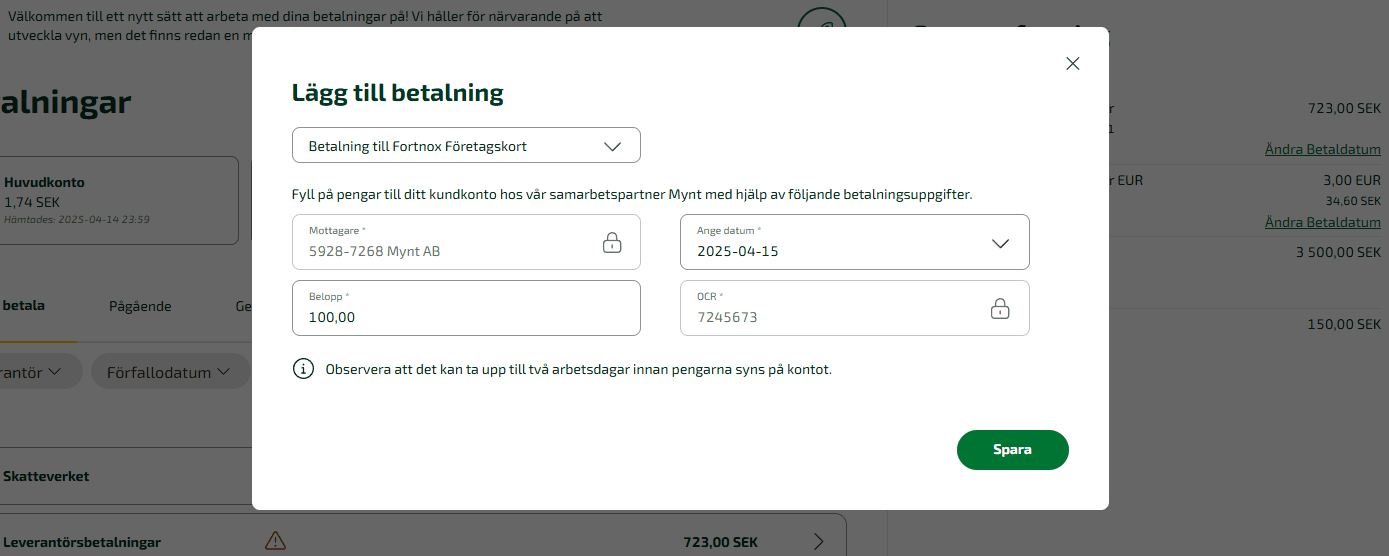
Task: Open Leverantörsbetalningar row with right chevron
Action: point(819,541)
